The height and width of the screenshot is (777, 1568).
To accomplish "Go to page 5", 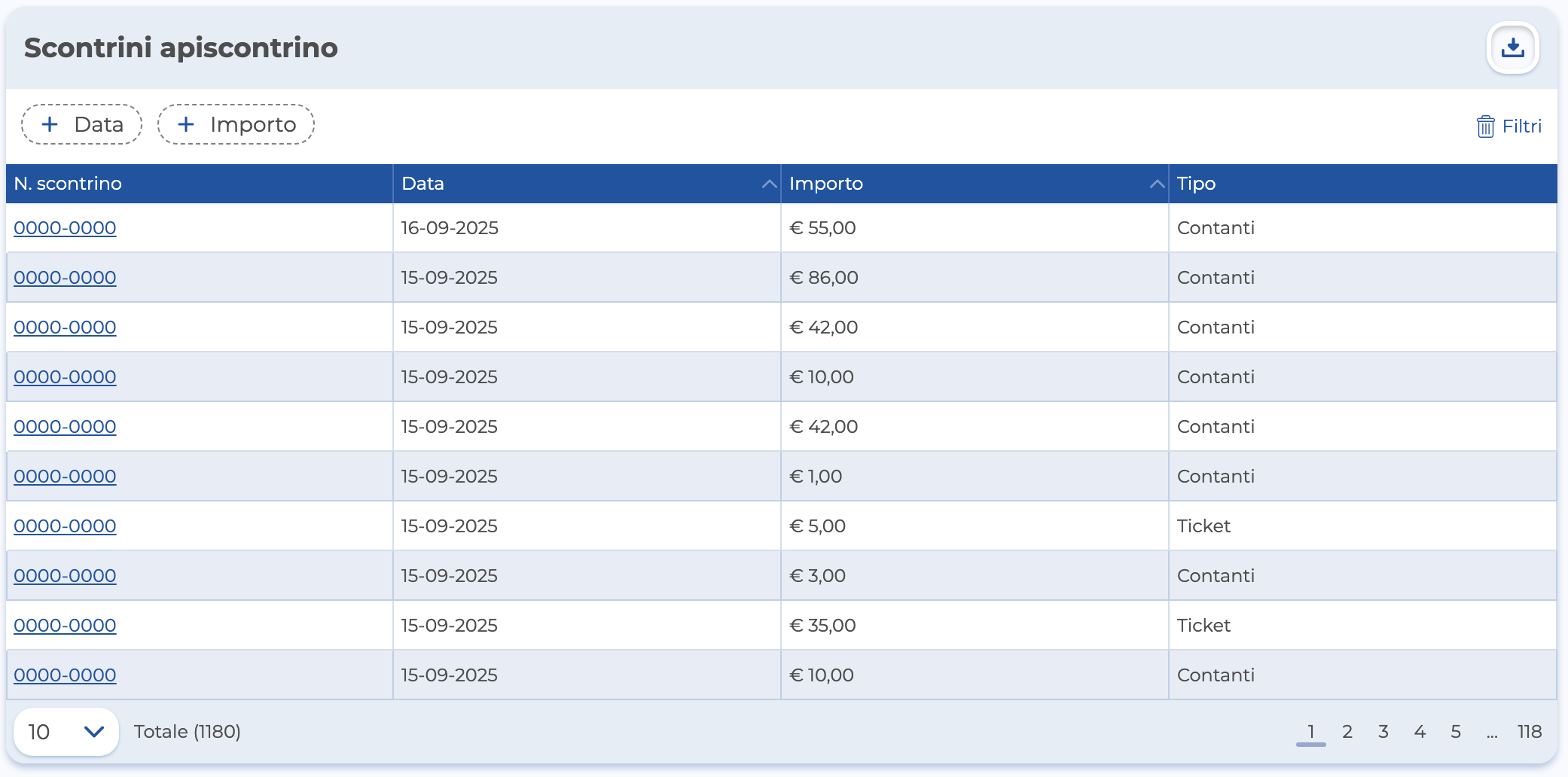I will (x=1456, y=731).
